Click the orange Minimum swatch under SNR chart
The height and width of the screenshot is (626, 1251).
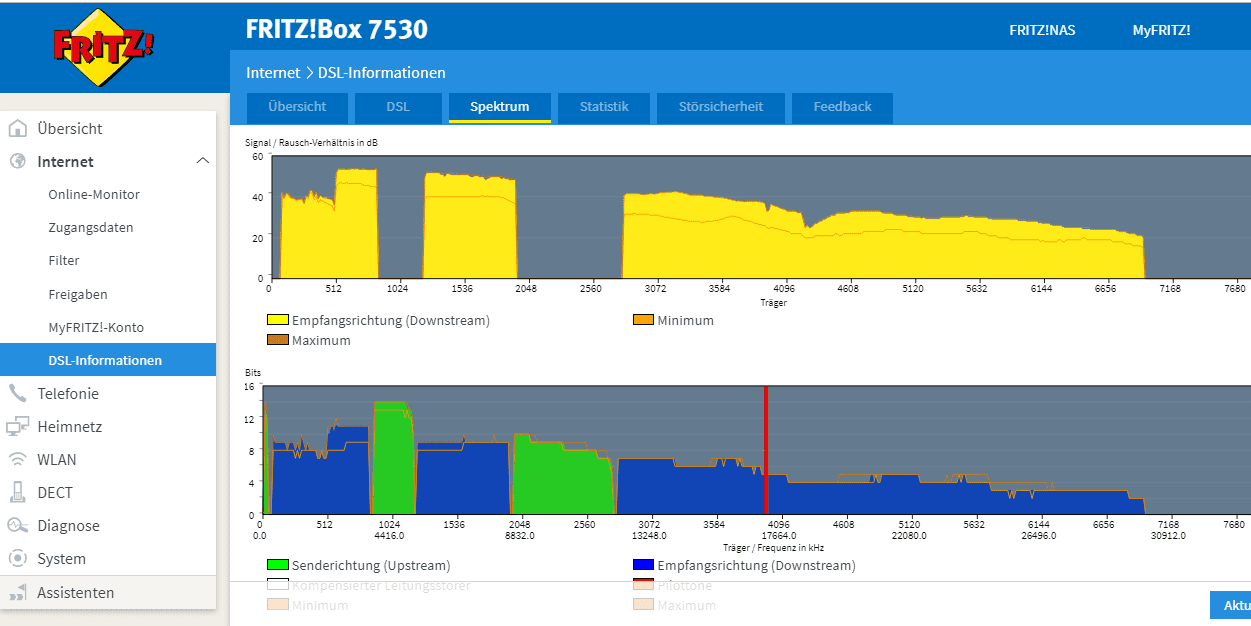(643, 321)
